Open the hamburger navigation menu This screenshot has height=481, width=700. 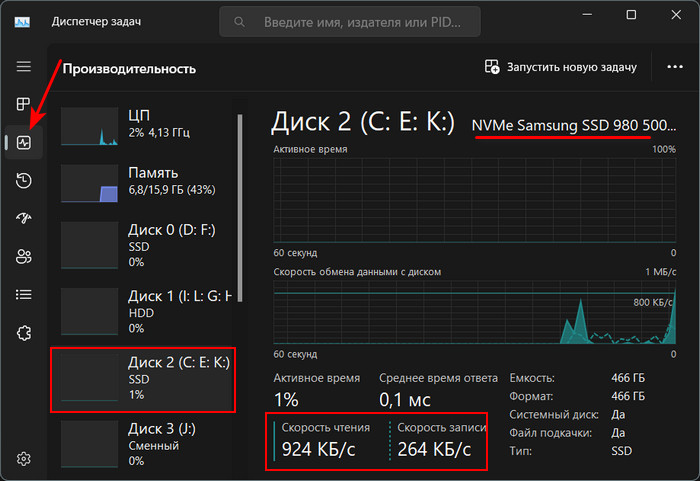click(24, 67)
